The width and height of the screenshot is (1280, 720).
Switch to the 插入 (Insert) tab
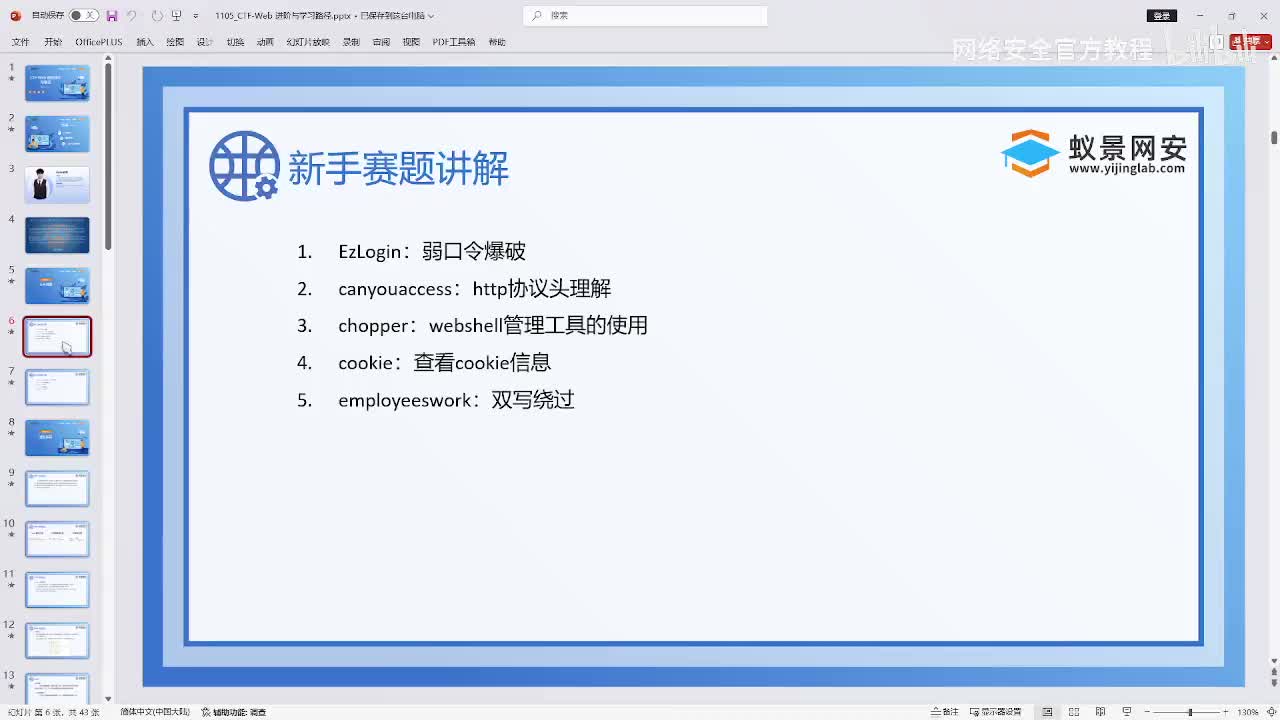pyautogui.click(x=145, y=42)
